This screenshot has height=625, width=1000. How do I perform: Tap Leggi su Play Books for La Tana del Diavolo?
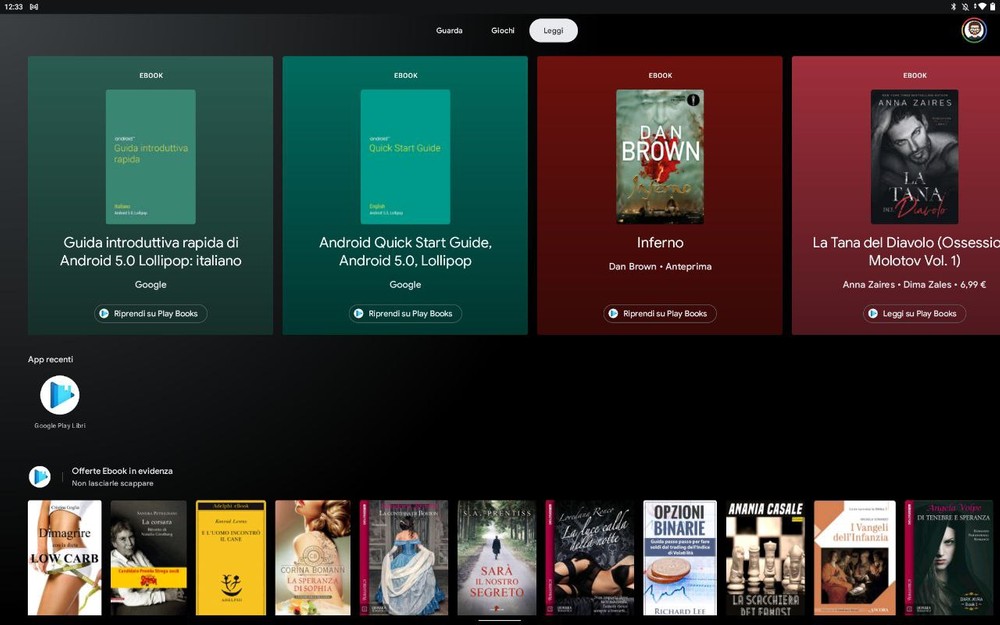click(x=914, y=313)
